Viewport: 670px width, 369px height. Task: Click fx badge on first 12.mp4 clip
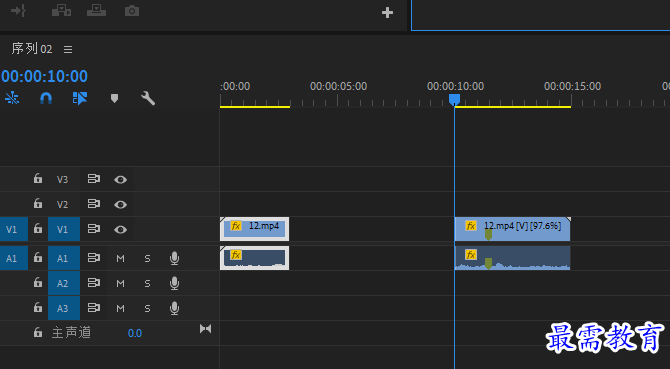[x=236, y=226]
